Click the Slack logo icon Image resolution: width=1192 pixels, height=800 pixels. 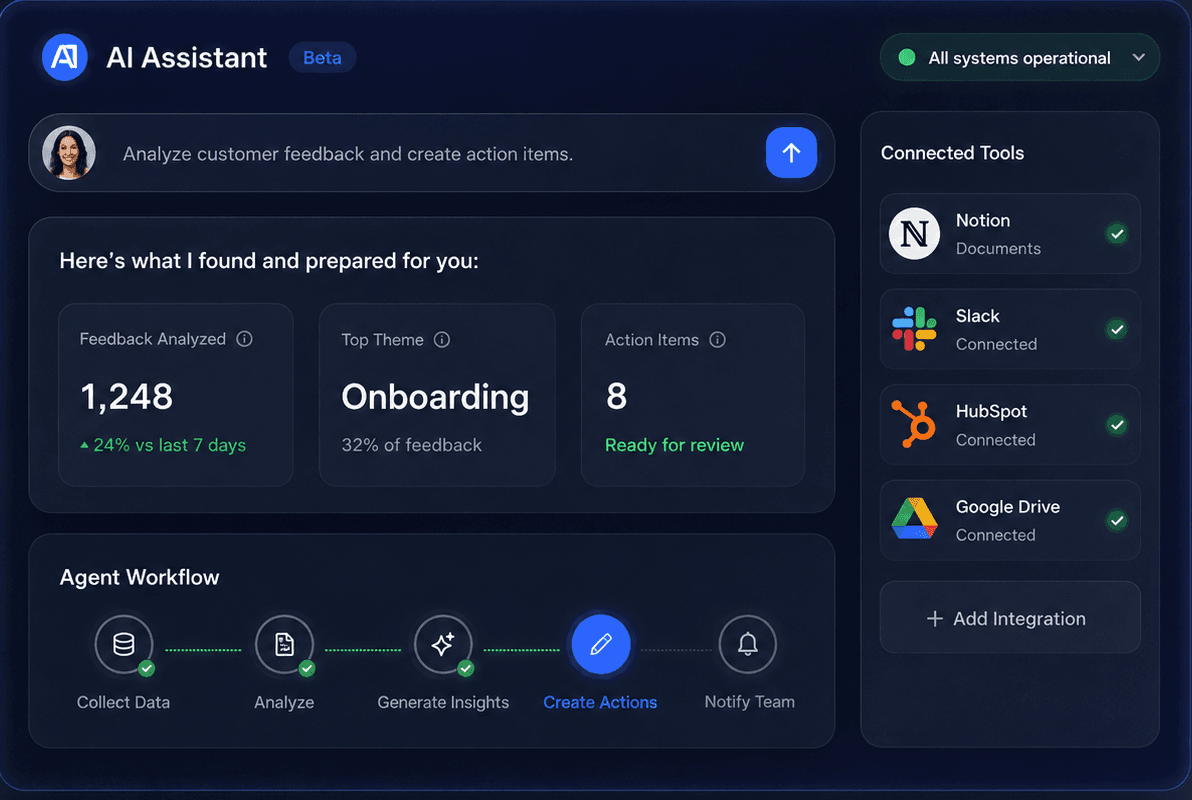tap(915, 329)
